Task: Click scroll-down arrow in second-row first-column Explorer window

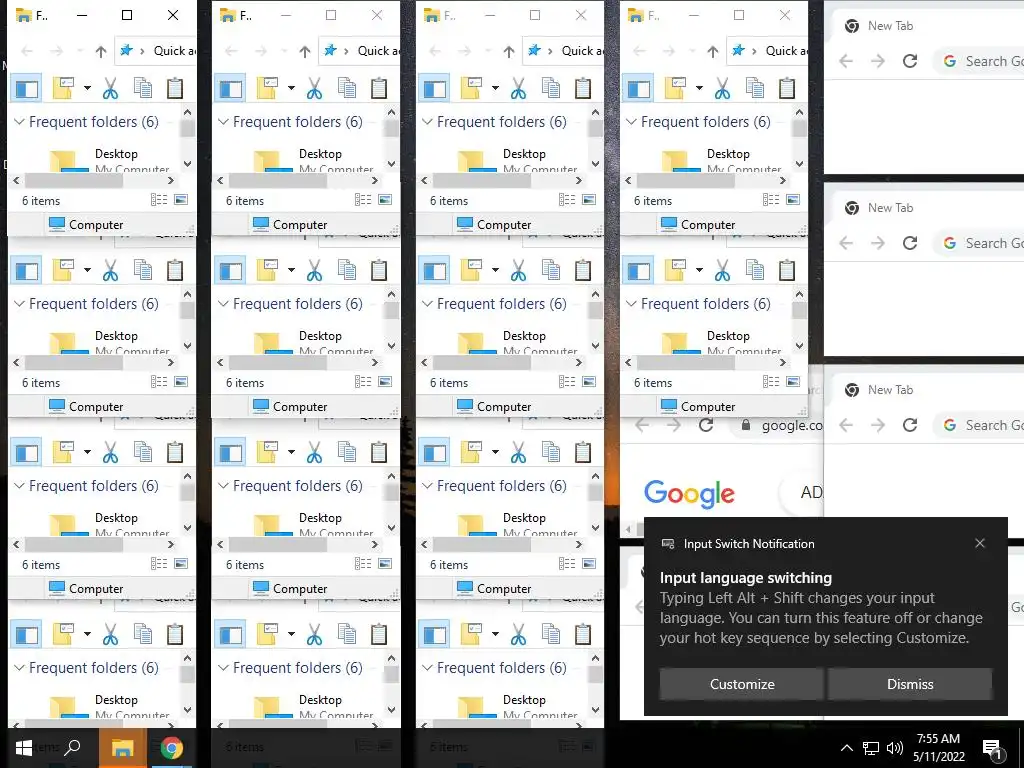Action: (187, 345)
